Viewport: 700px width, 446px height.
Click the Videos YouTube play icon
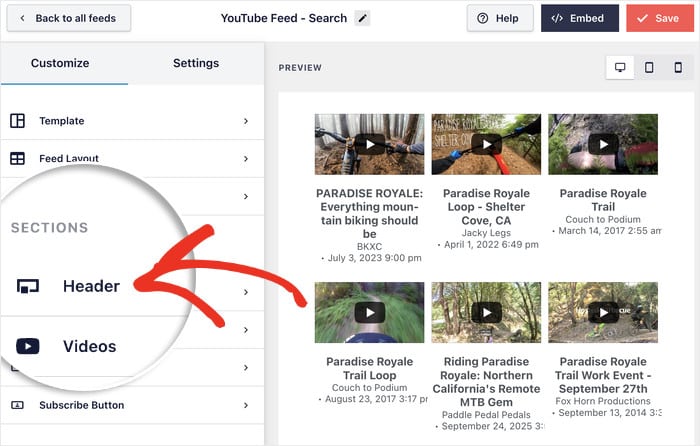pos(28,346)
